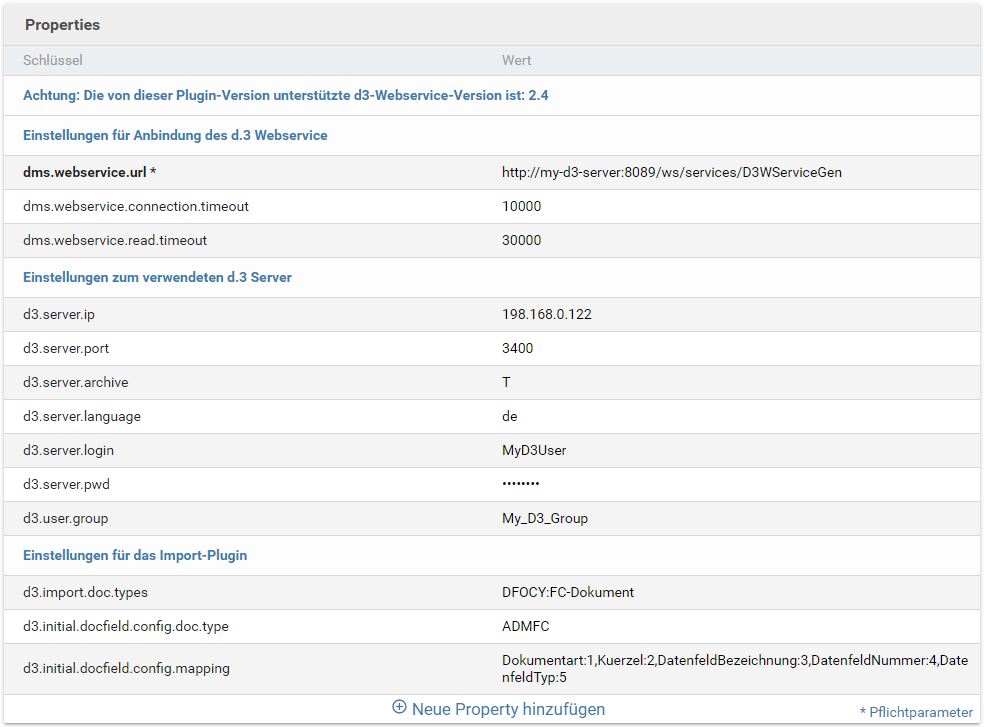Click the Properties panel title
This screenshot has height=727, width=984.
62,24
